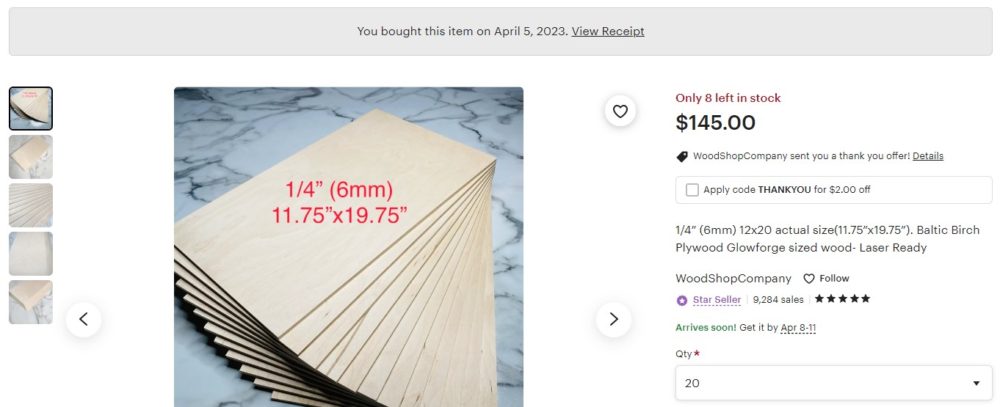Click the main plywood product image

348,250
